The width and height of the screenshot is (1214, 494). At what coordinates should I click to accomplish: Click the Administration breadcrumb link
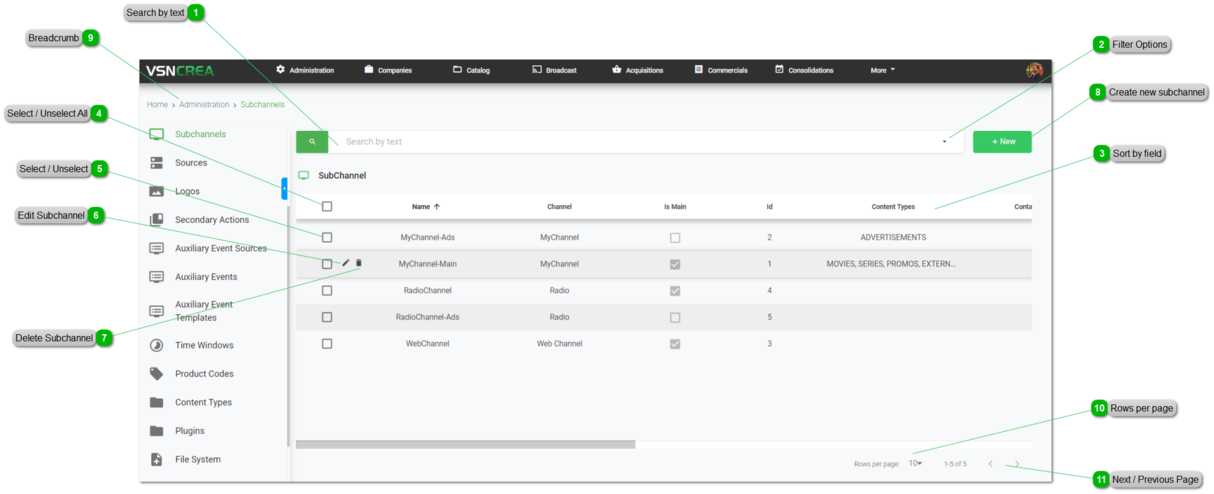[204, 104]
